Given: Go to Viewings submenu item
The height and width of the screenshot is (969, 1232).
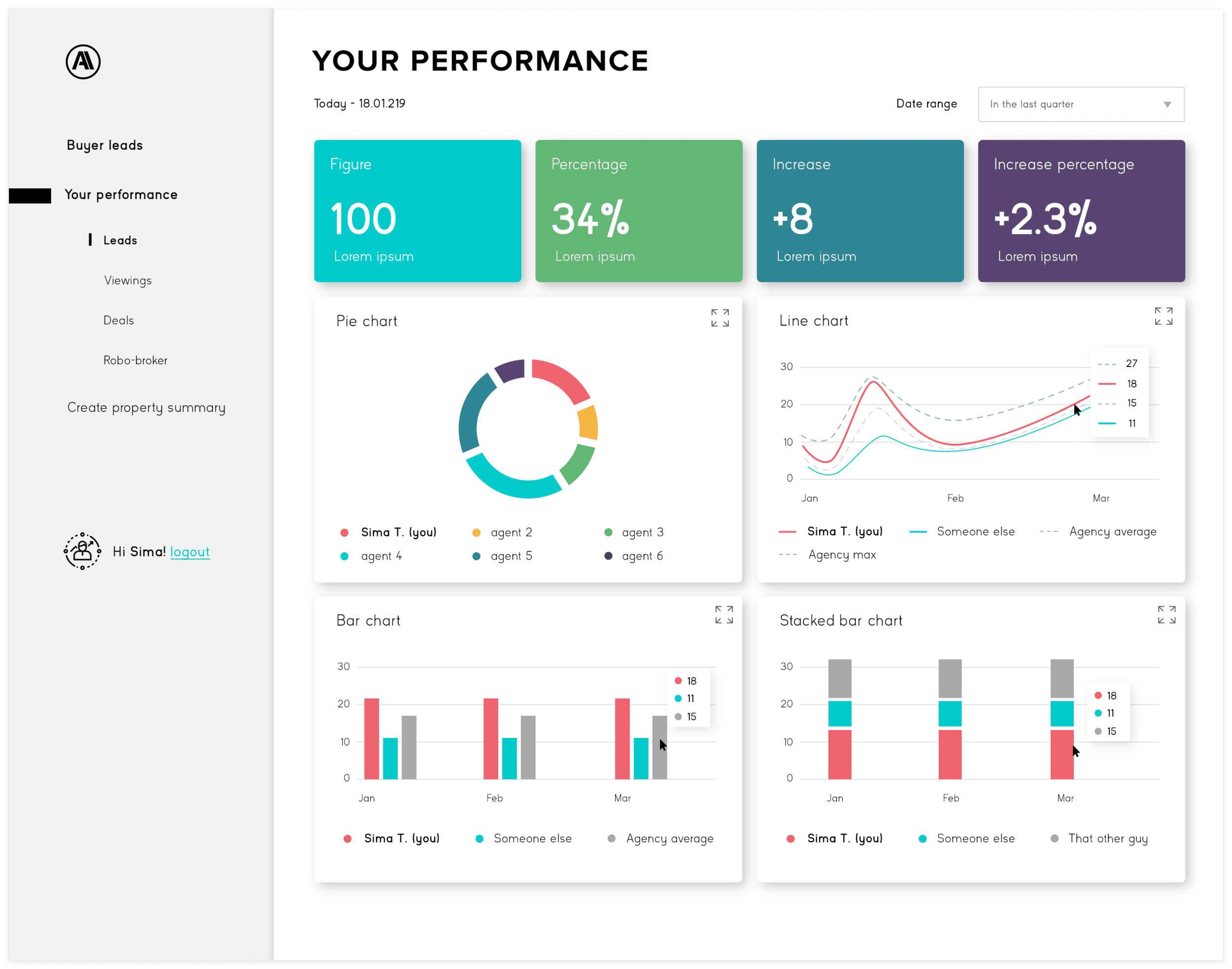Looking at the screenshot, I should pos(128,280).
